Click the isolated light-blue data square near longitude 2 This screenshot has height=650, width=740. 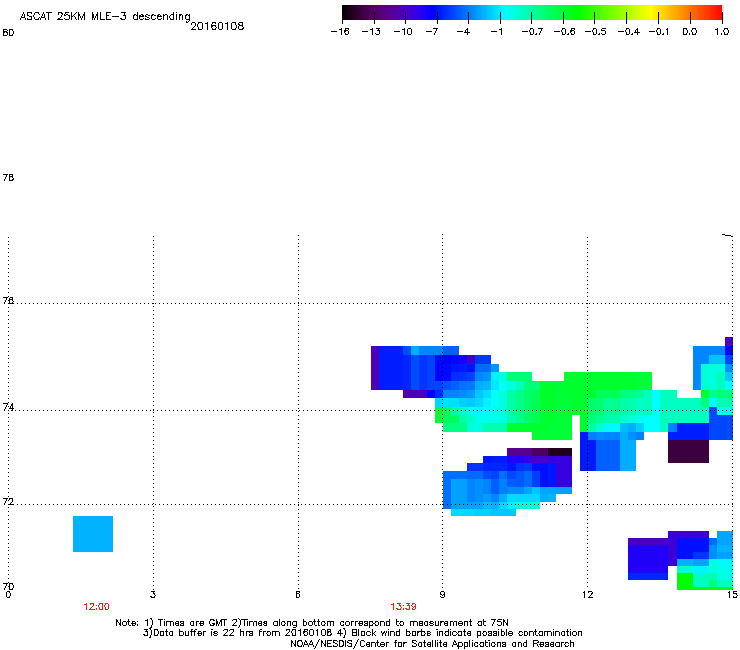click(93, 534)
